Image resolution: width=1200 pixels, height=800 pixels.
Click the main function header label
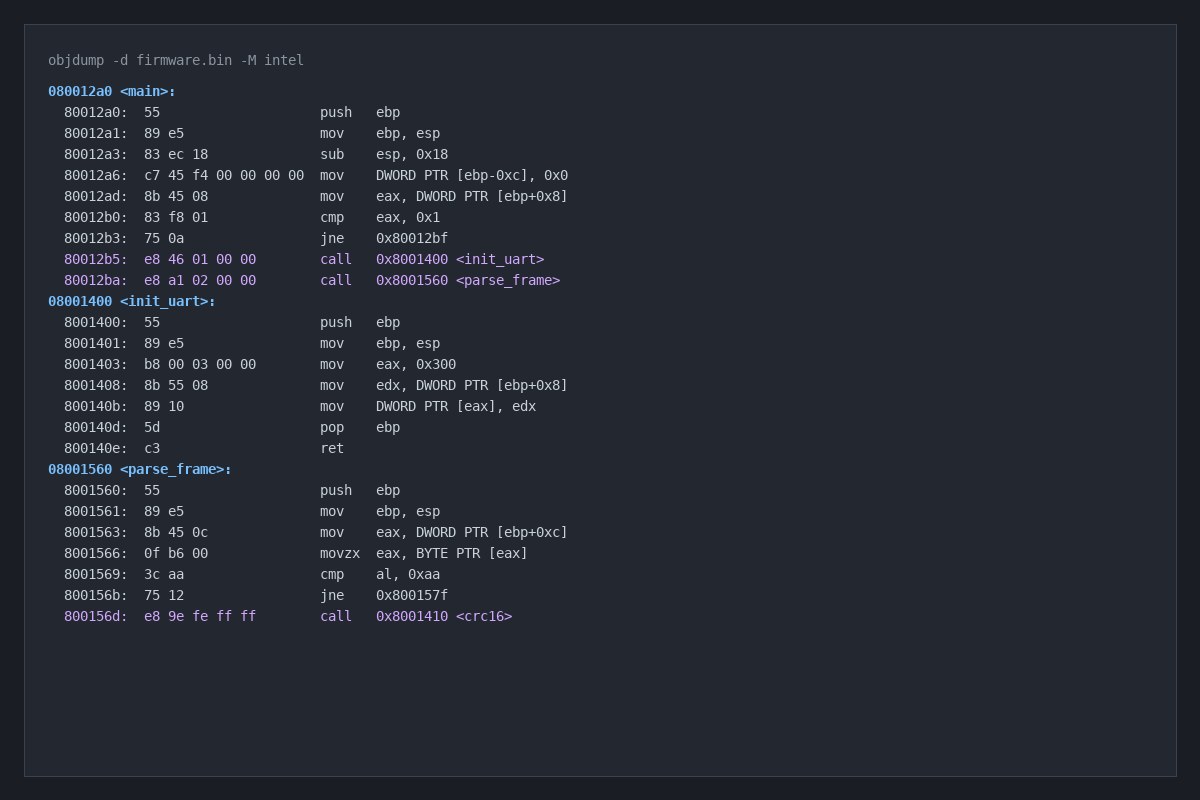[112, 91]
